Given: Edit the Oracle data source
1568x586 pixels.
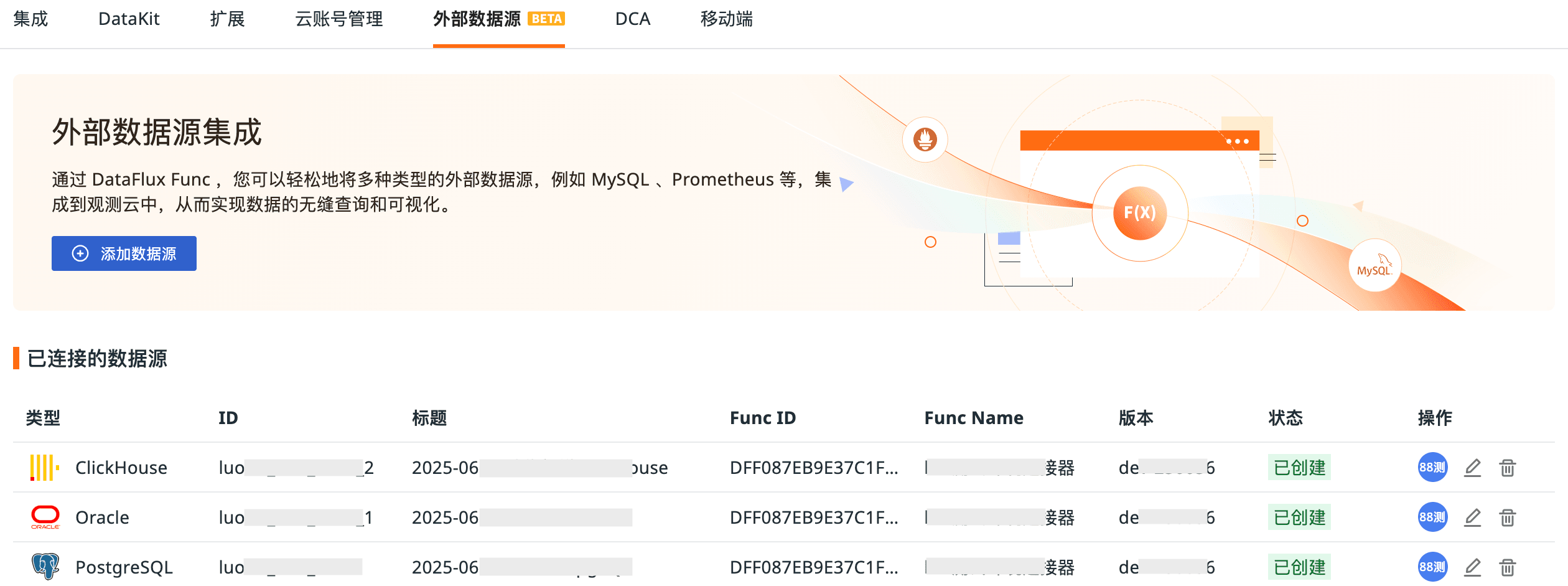Looking at the screenshot, I should [x=1472, y=517].
